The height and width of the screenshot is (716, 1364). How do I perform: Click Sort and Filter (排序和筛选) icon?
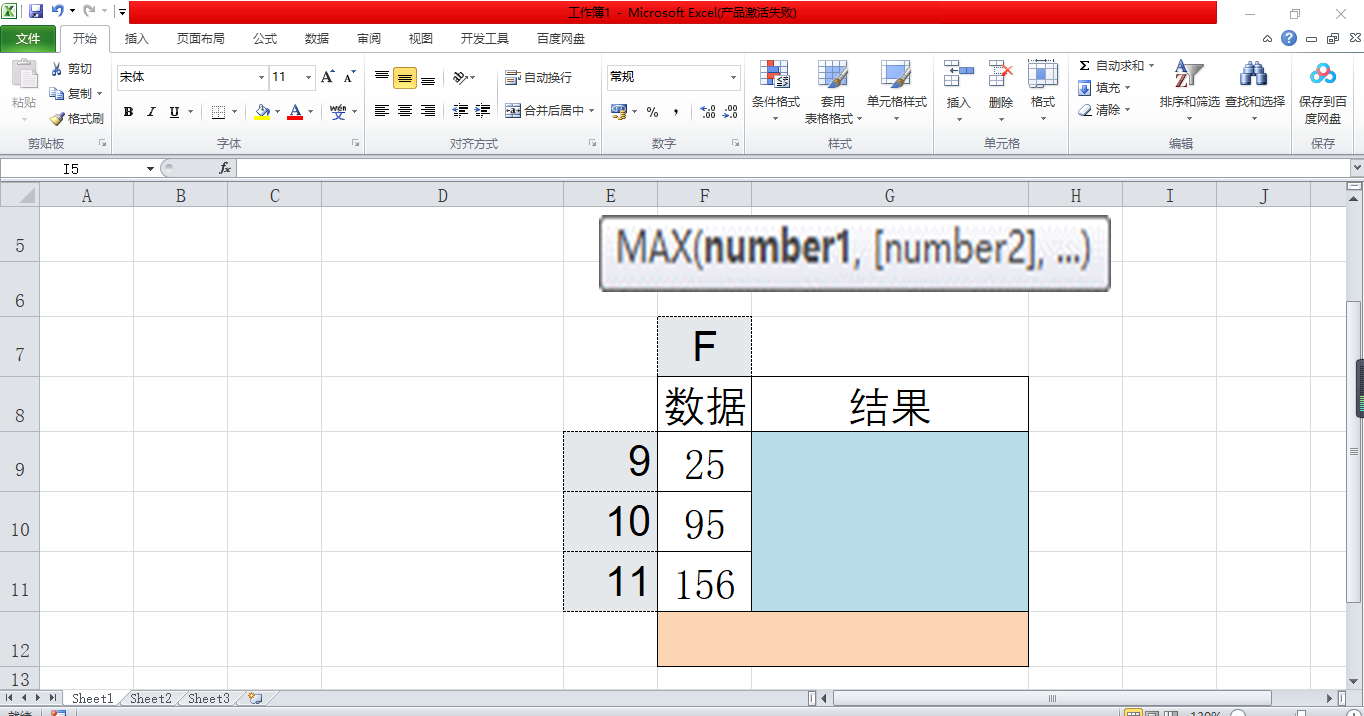[x=1189, y=75]
